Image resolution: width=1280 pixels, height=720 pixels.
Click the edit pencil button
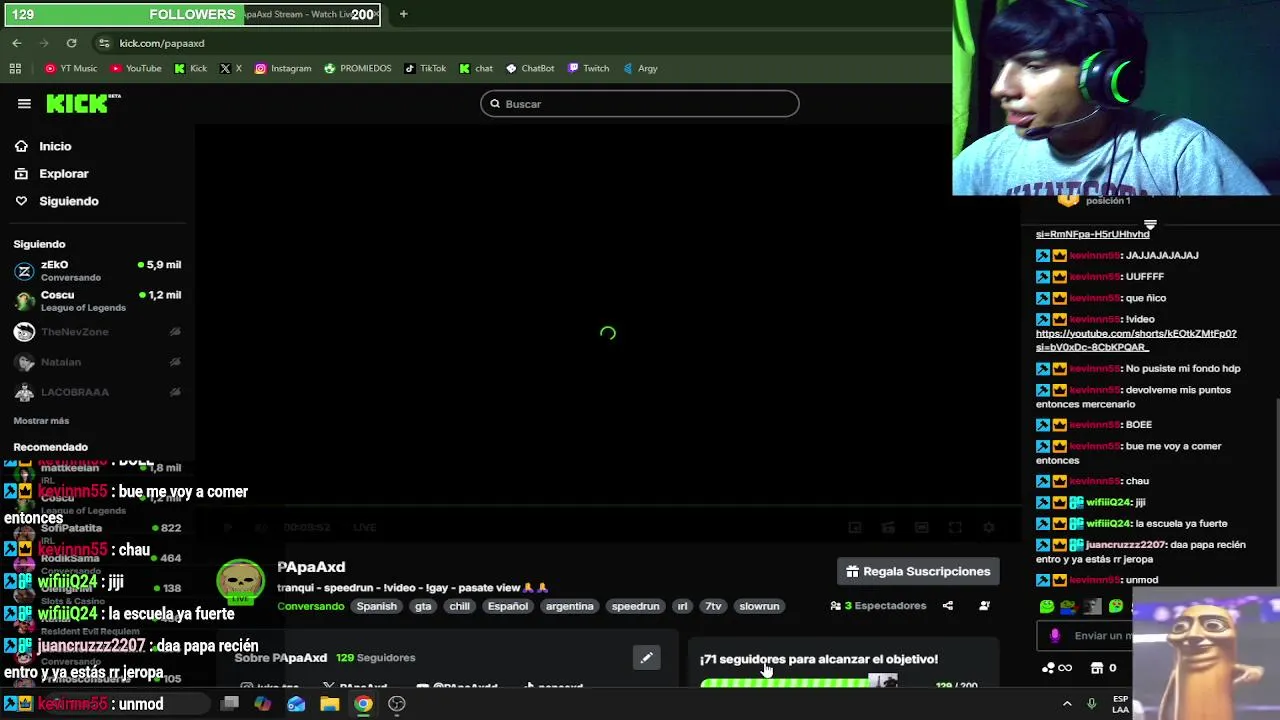pyautogui.click(x=647, y=658)
